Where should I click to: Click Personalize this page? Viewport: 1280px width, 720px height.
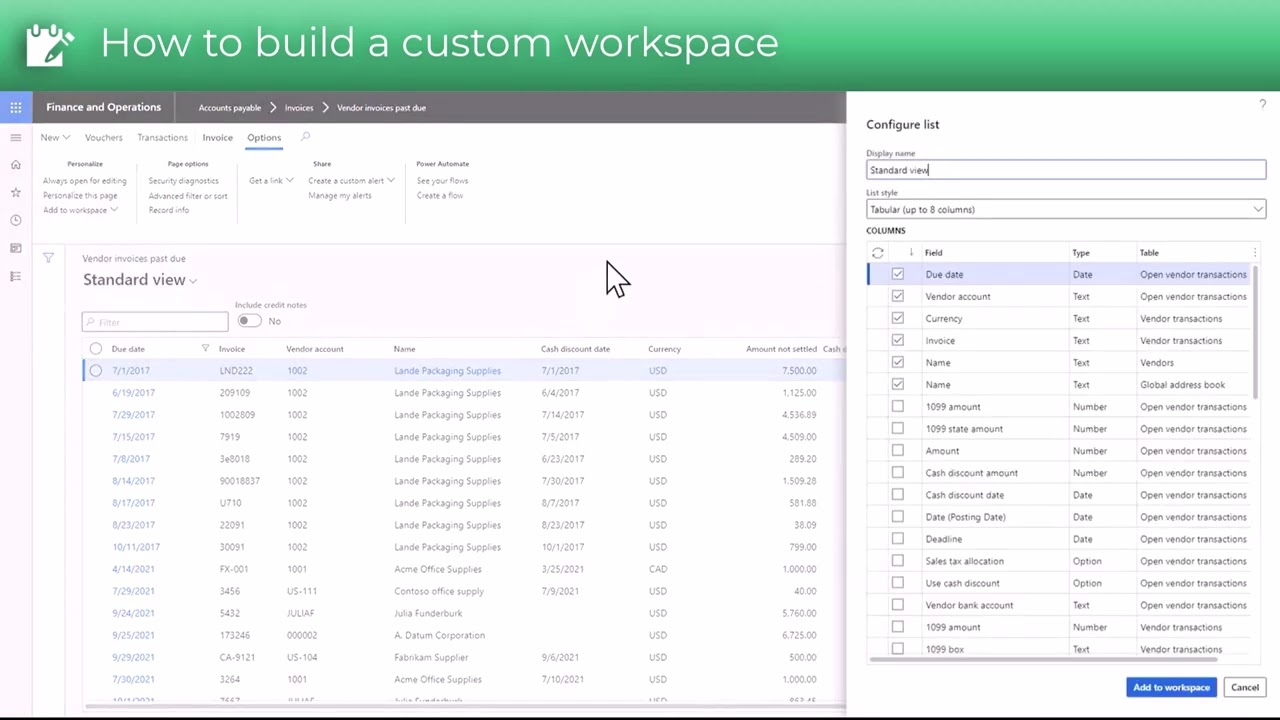[x=80, y=196]
